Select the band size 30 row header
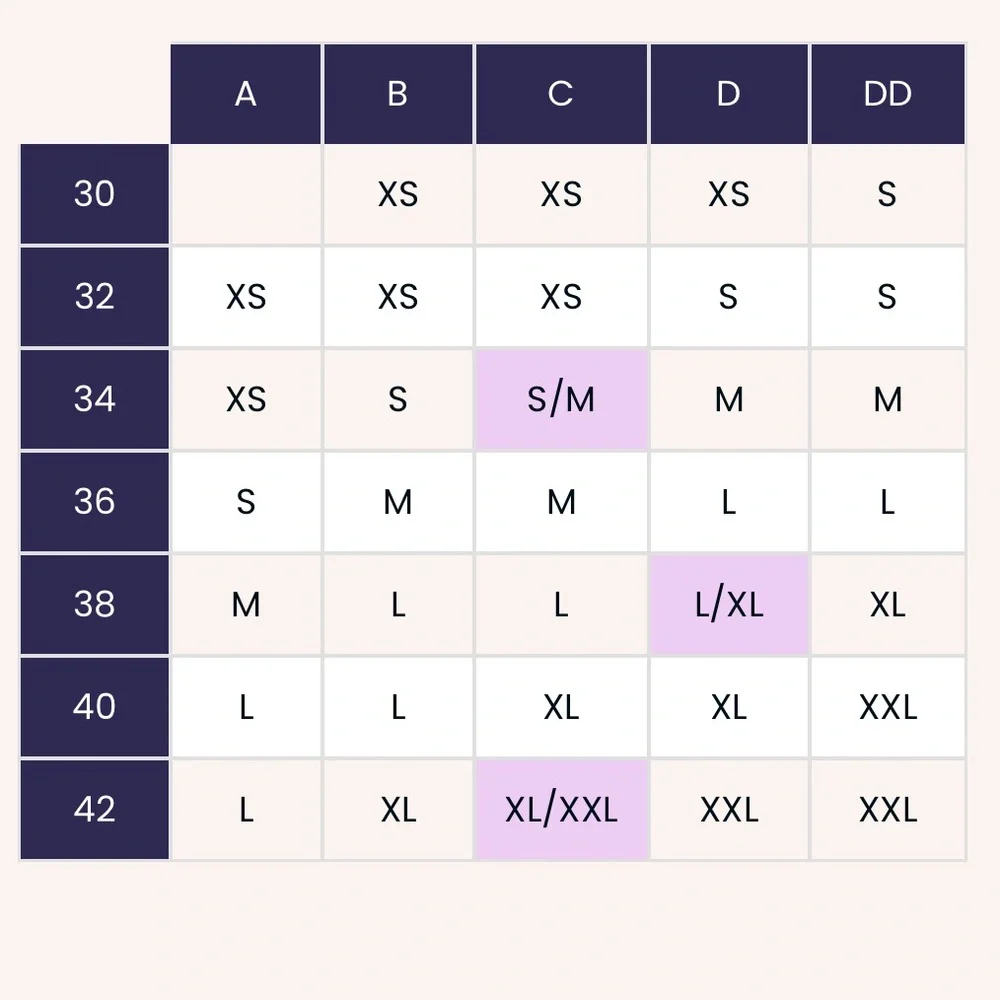Viewport: 1000px width, 1000px height. [x=95, y=194]
